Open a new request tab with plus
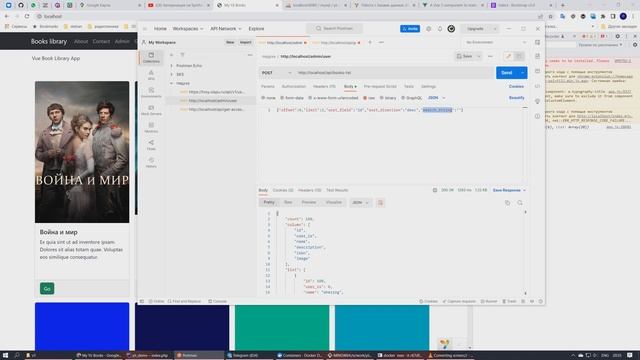This screenshot has width=640, height=360. 370,42
